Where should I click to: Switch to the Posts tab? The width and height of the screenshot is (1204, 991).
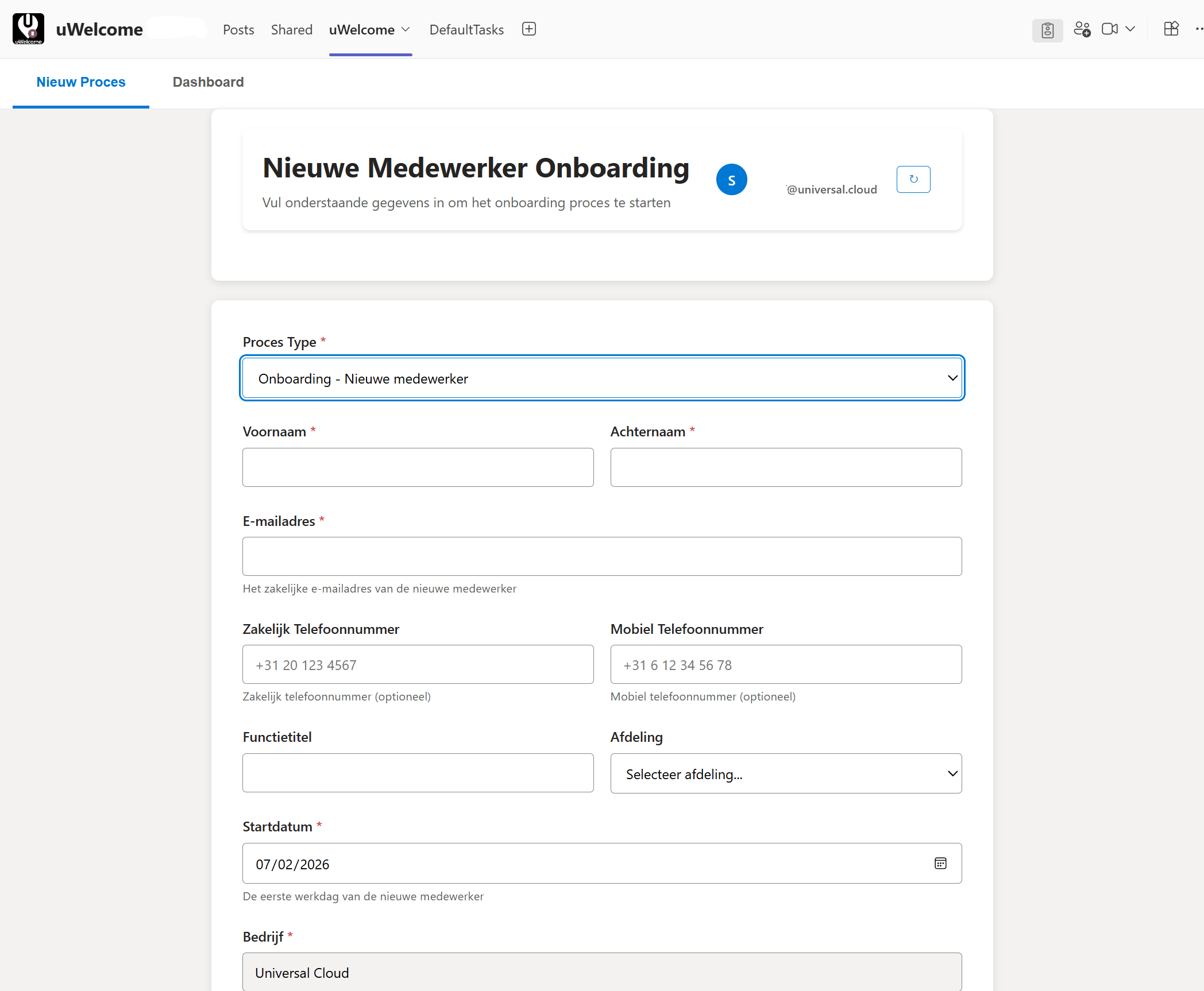[x=238, y=29]
